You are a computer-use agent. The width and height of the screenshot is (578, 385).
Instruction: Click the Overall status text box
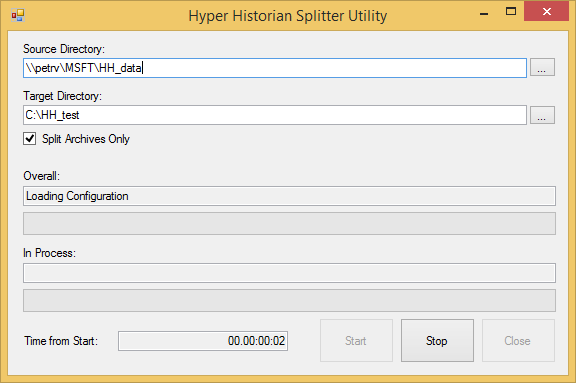click(289, 196)
